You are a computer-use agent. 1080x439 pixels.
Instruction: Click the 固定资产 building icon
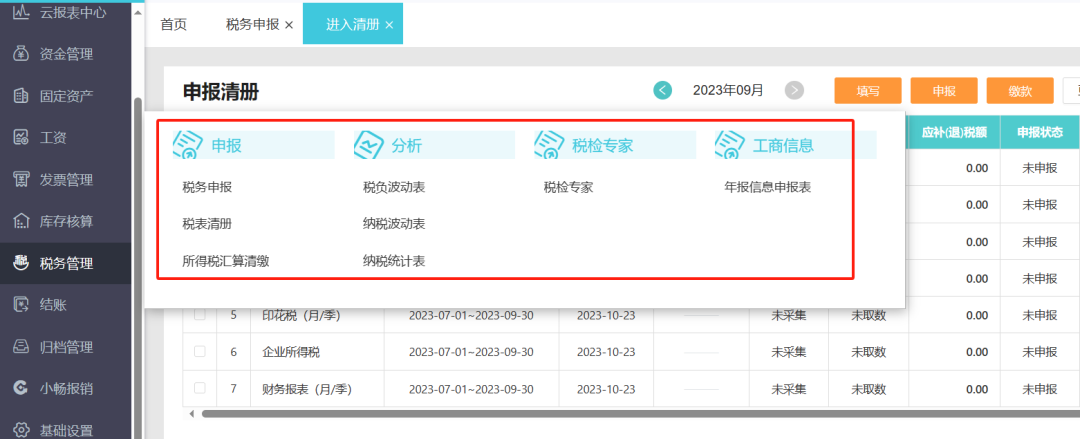point(21,96)
